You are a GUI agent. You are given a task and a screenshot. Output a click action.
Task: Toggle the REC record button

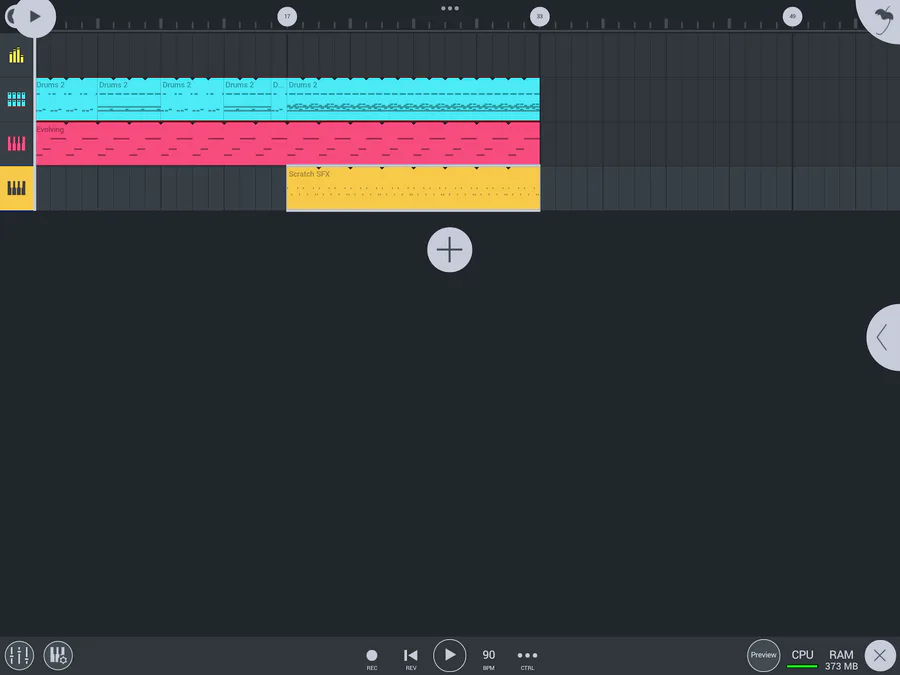[x=372, y=656]
